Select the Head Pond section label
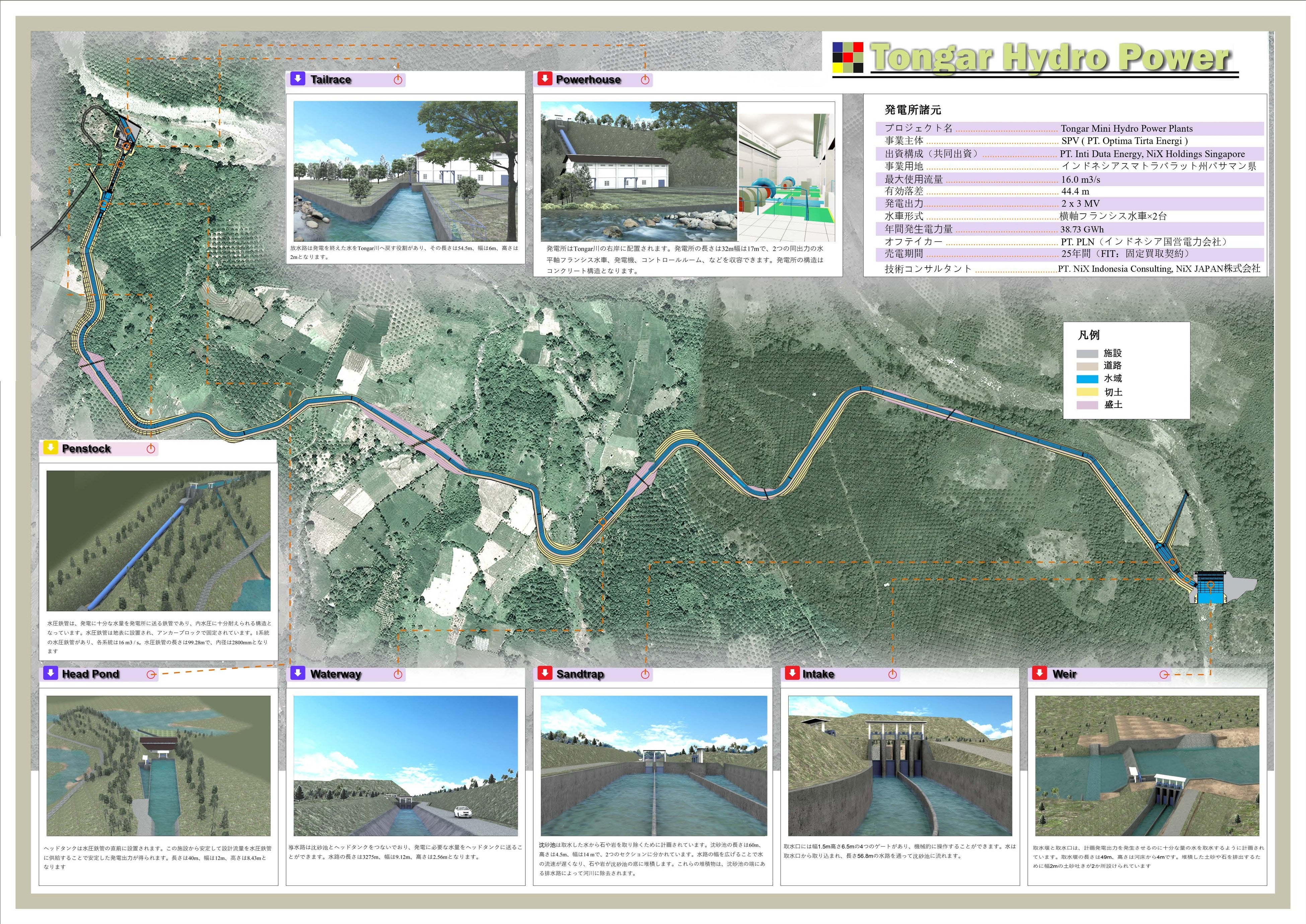 click(x=90, y=674)
